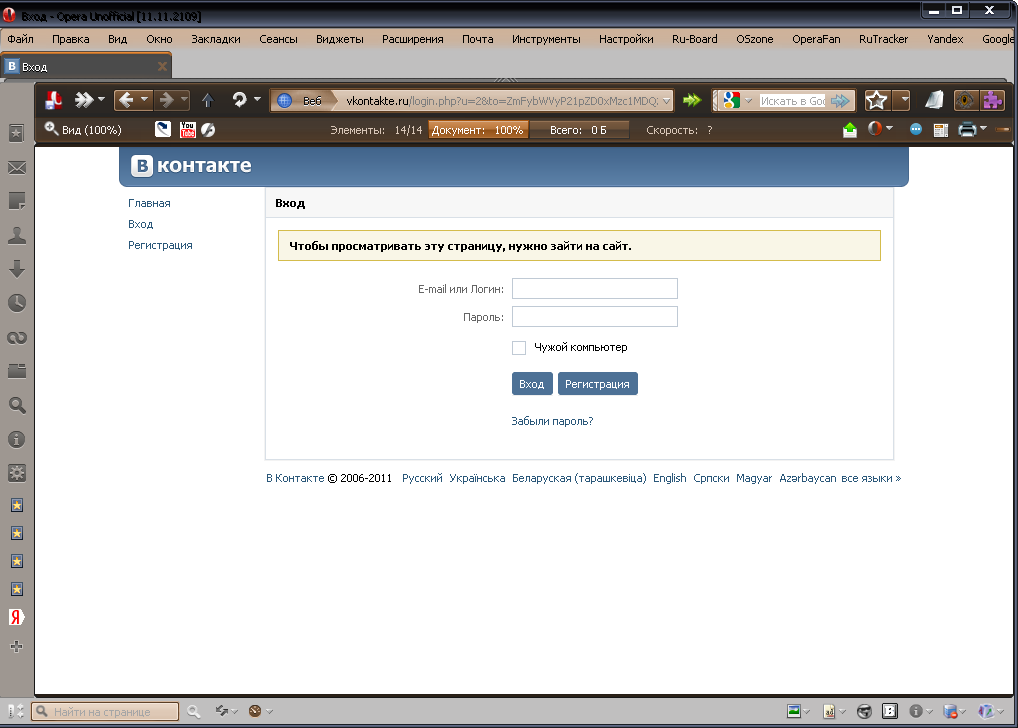Open the Search panel magnifier in sidebar
Screen dimensions: 1018x728
17,405
